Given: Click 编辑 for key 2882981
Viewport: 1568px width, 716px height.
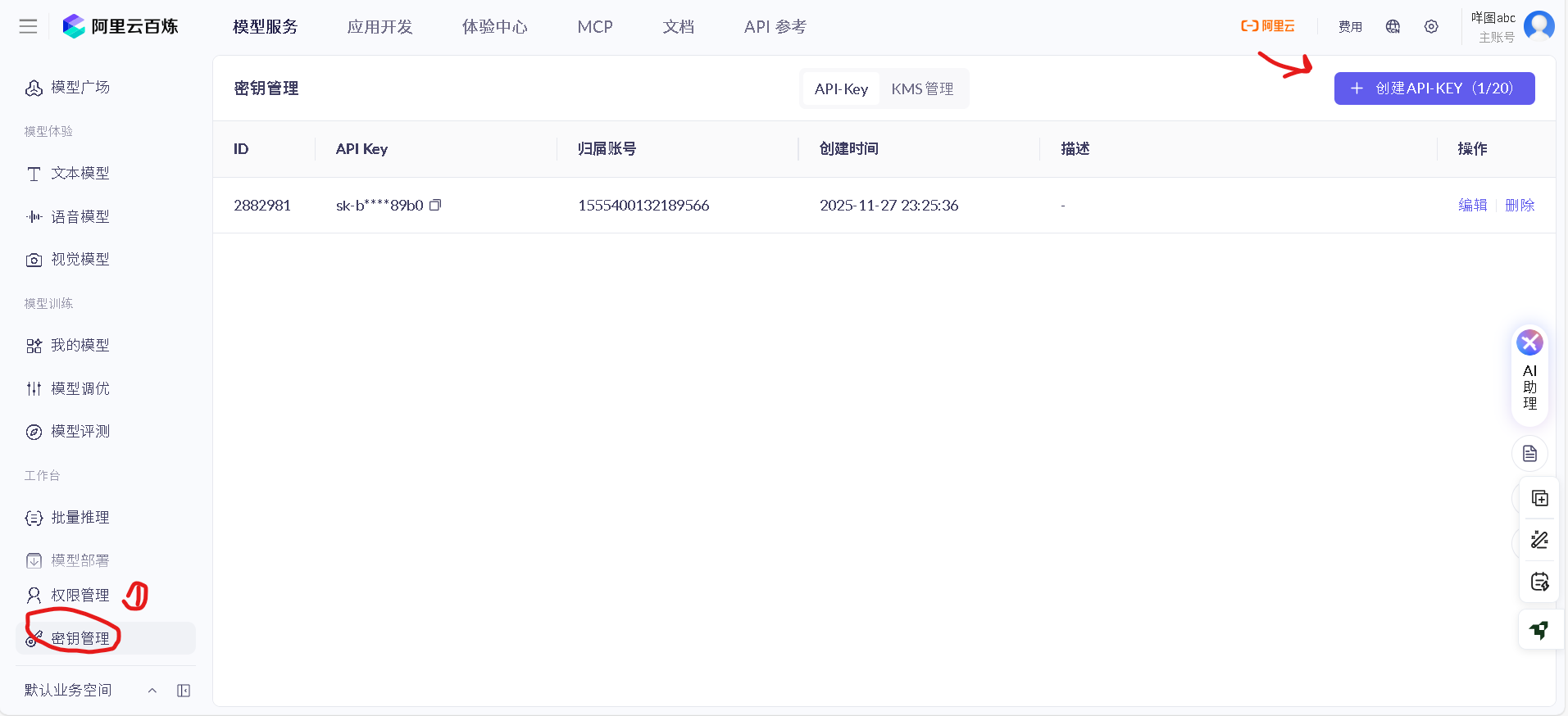Looking at the screenshot, I should pyautogui.click(x=1472, y=206).
